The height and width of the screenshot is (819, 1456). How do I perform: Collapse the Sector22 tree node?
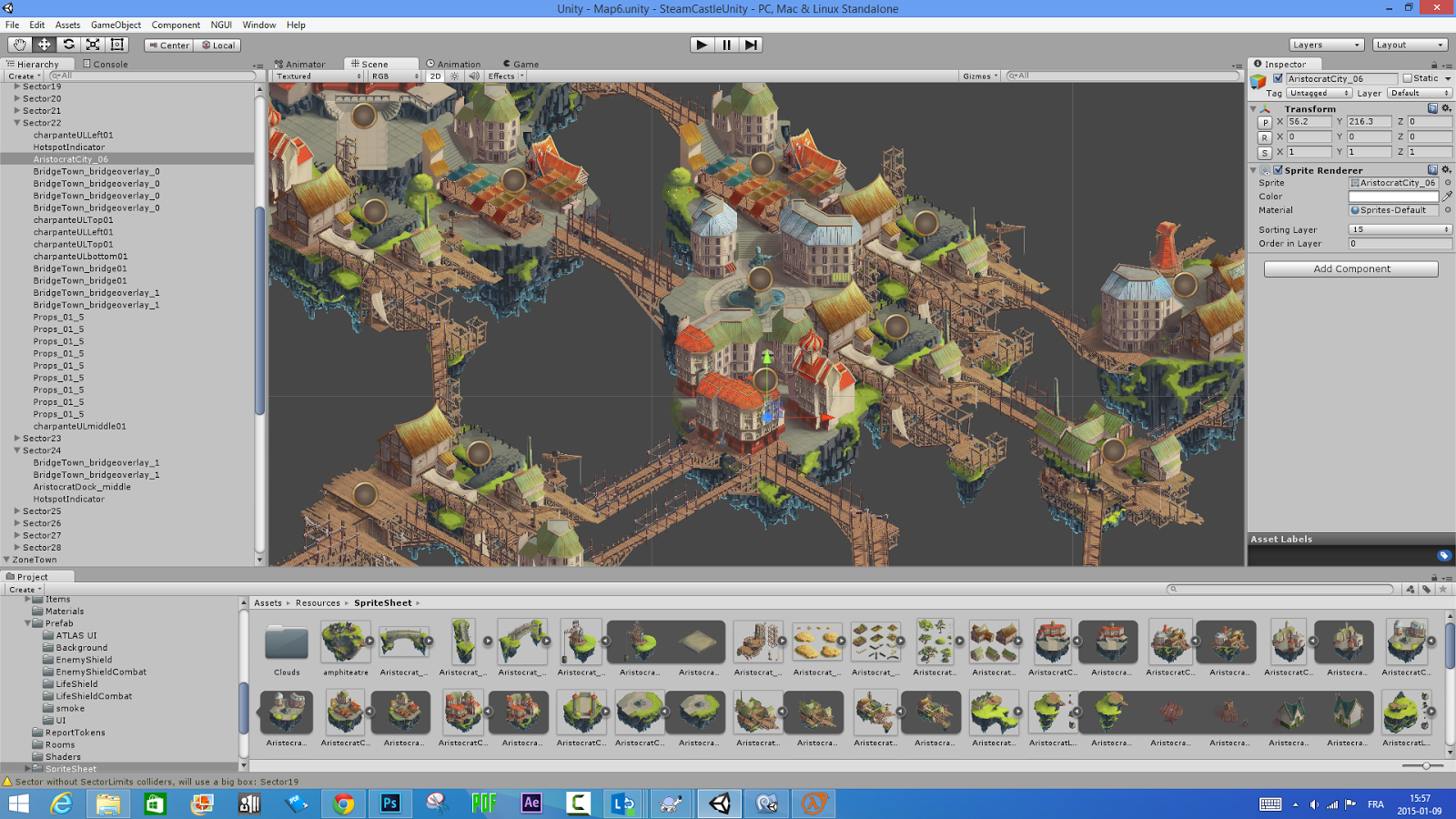click(16, 123)
